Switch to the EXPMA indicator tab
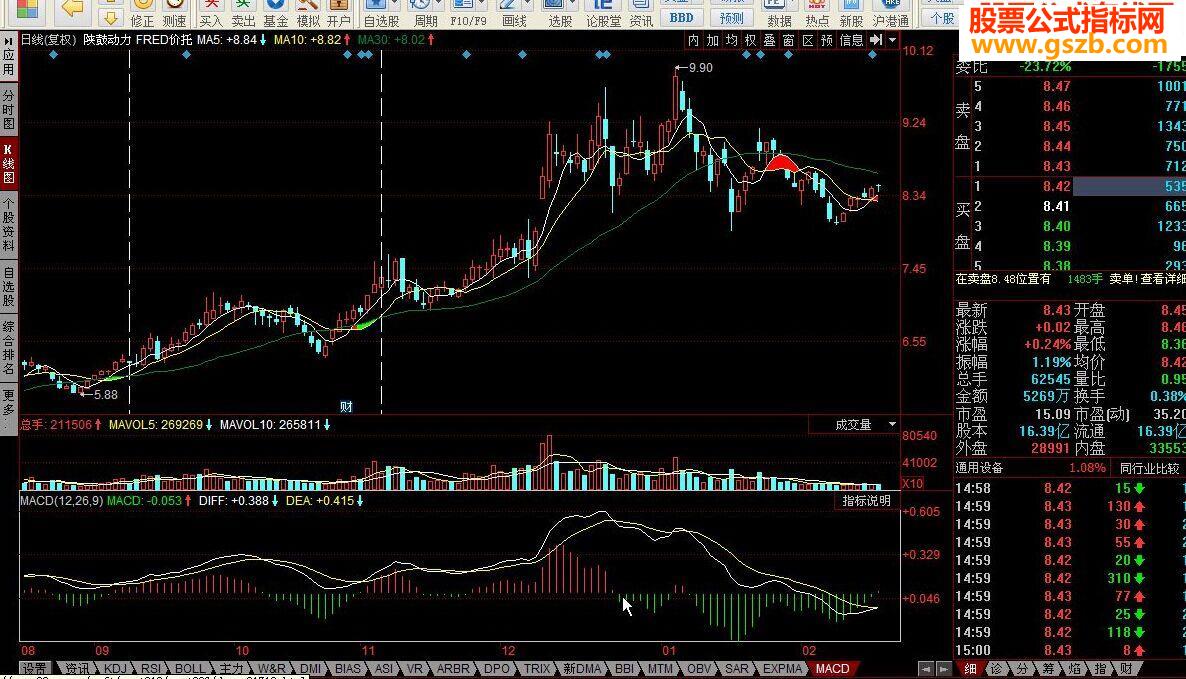Screen dimensions: 1186x679 pyautogui.click(x=782, y=669)
